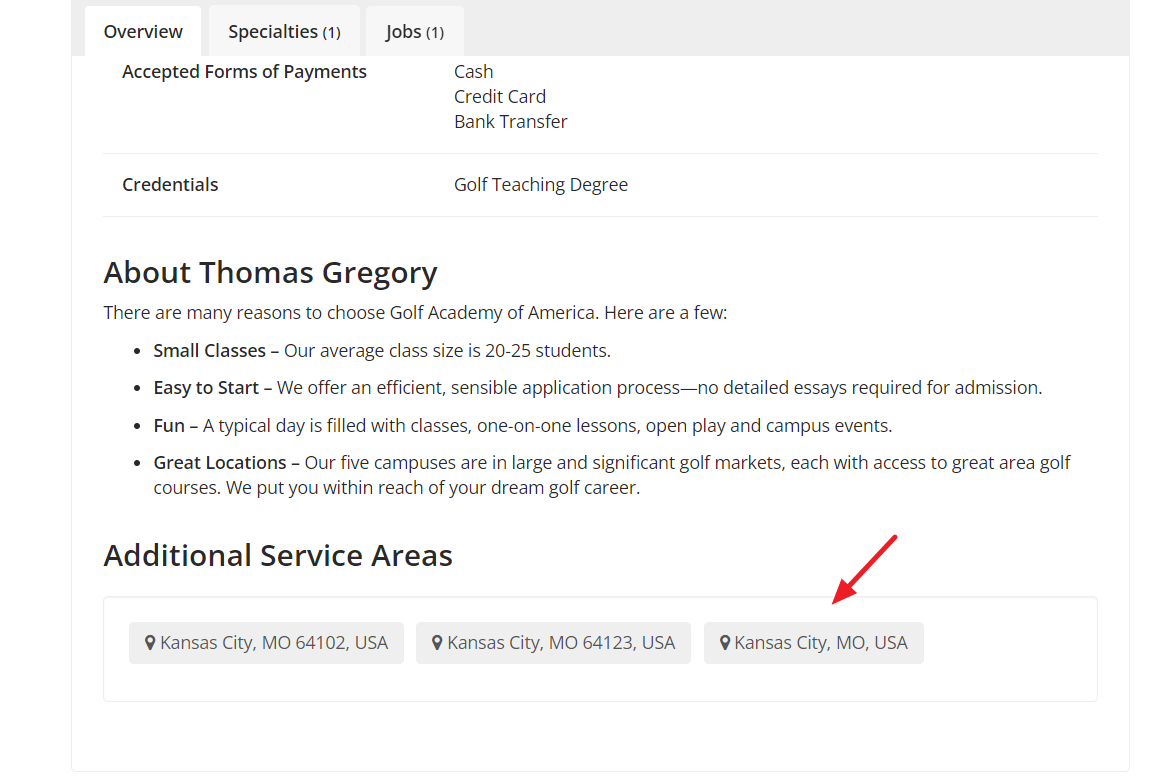The image size is (1153, 780).
Task: Select the Additional Service Areas heading
Action: tap(278, 555)
